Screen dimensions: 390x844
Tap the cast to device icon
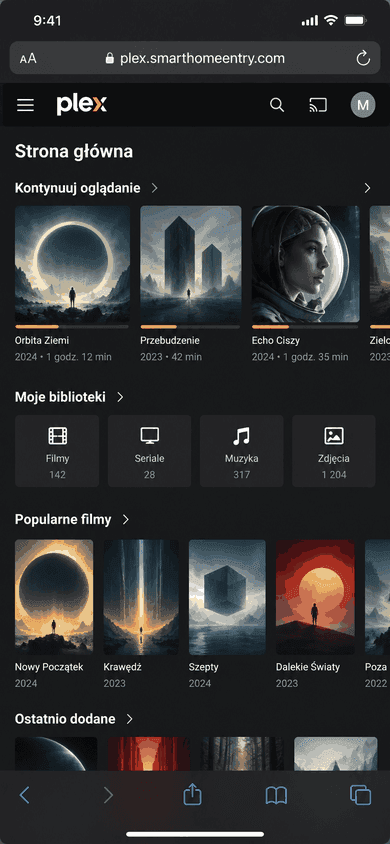[x=318, y=105]
